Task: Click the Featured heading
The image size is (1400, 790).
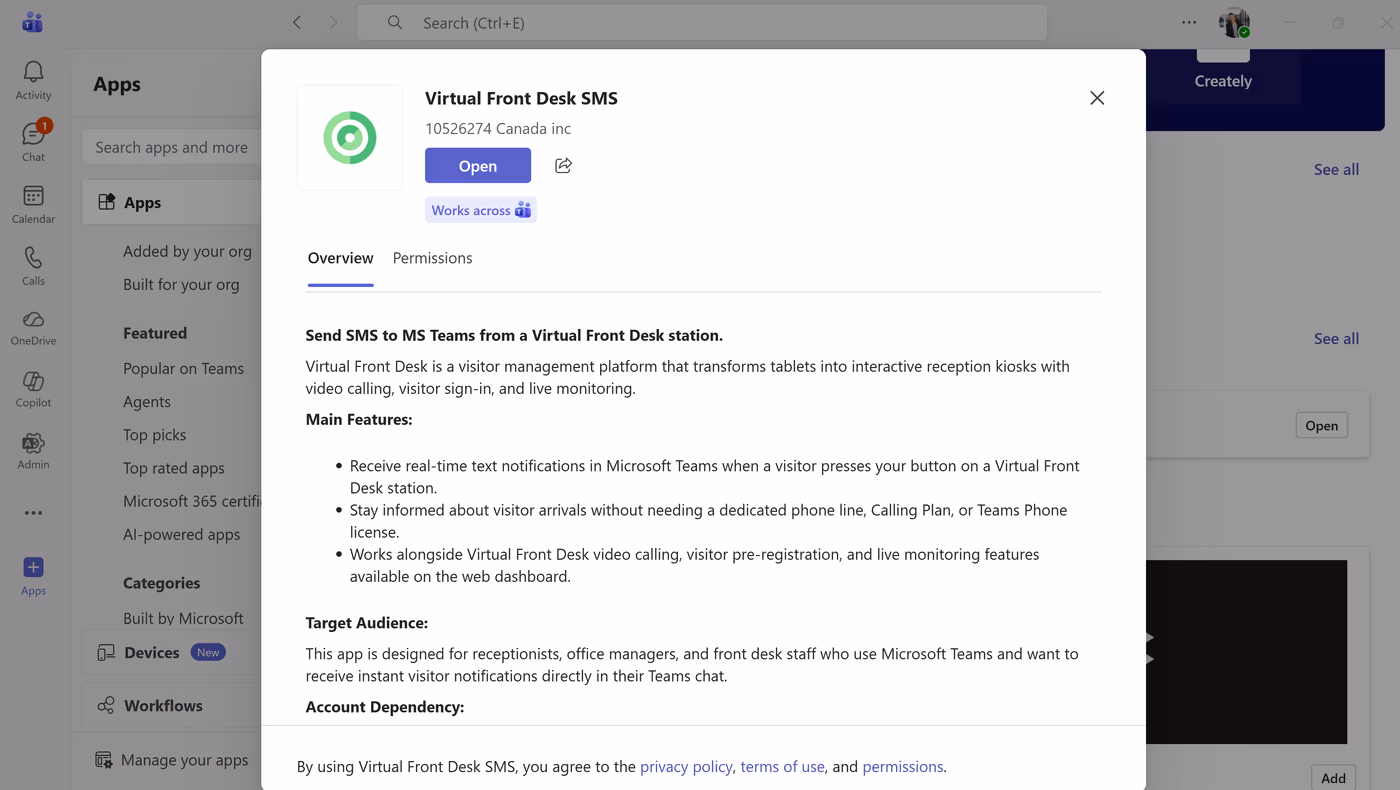Action: click(155, 333)
